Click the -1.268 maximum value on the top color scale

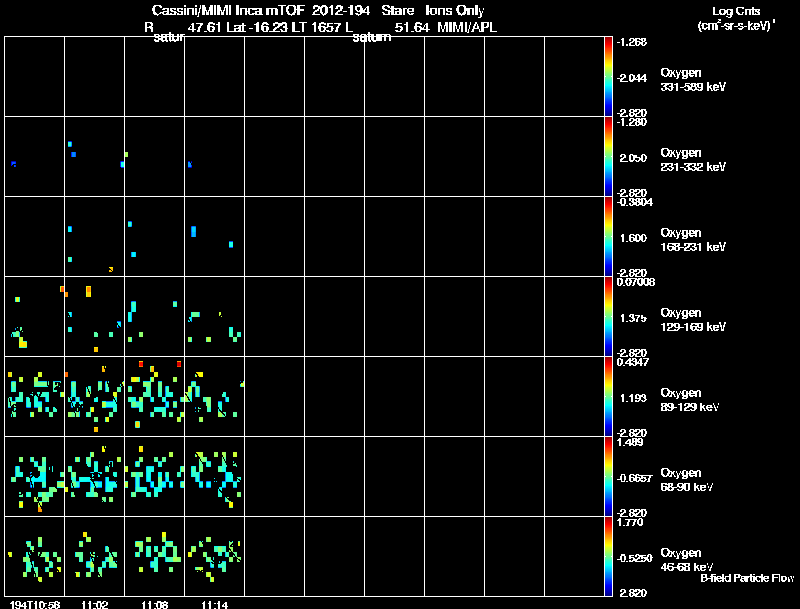[x=632, y=42]
